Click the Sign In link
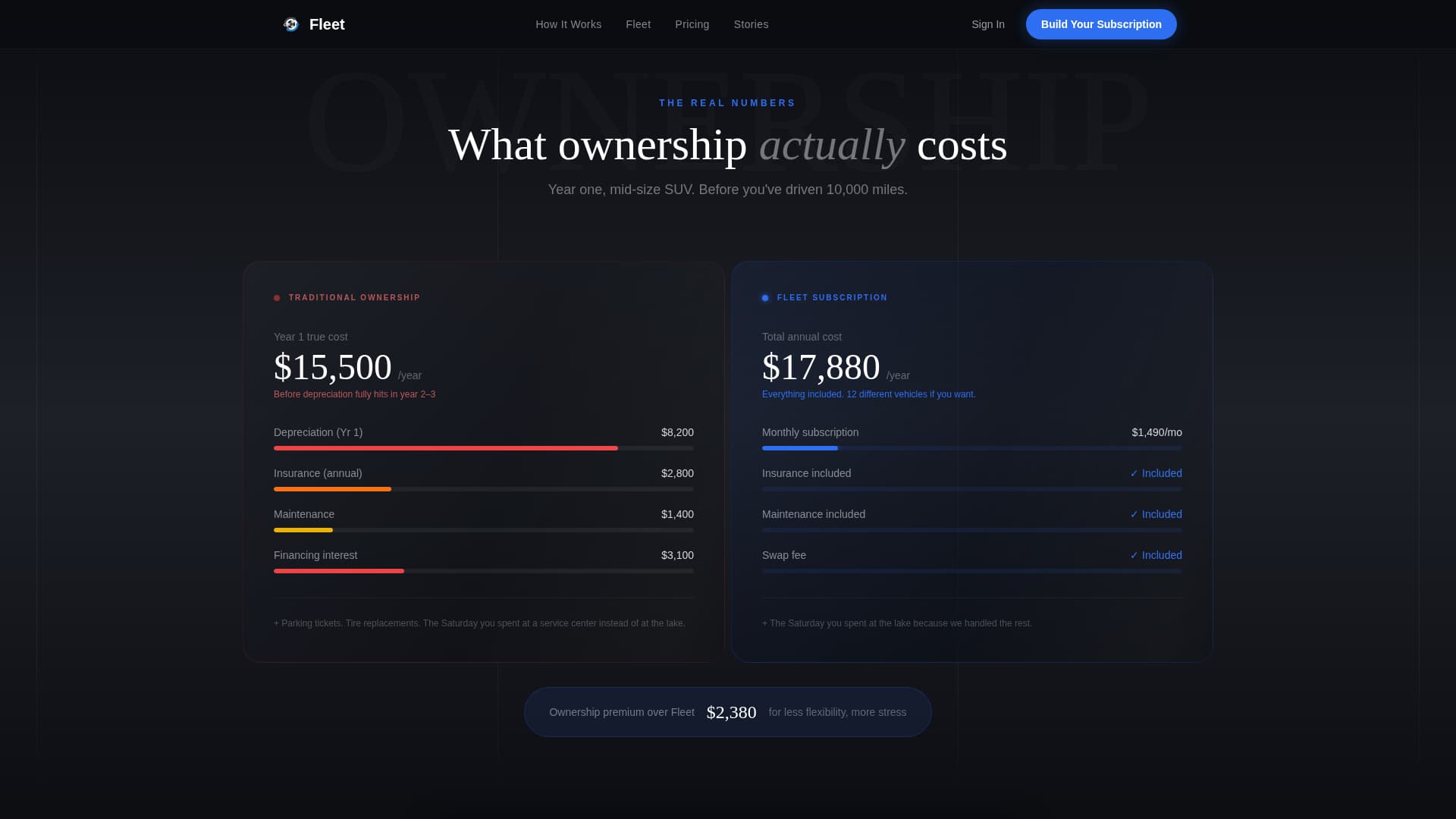The height and width of the screenshot is (819, 1456). (988, 24)
